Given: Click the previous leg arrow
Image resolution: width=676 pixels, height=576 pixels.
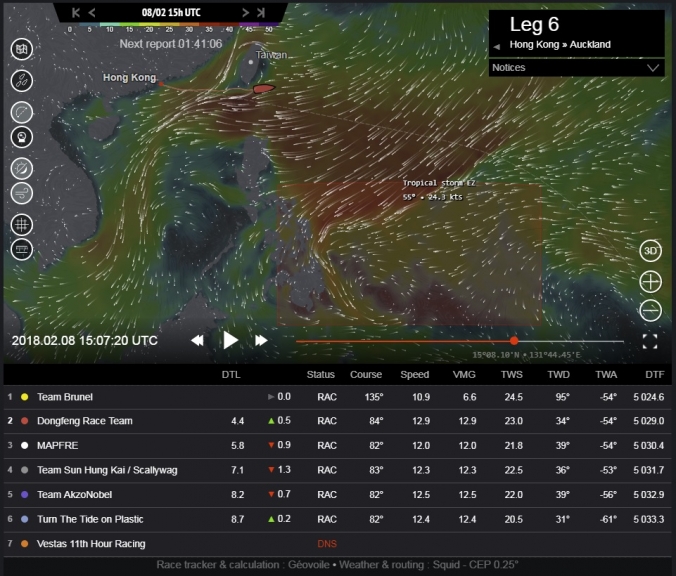Looking at the screenshot, I should point(497,47).
